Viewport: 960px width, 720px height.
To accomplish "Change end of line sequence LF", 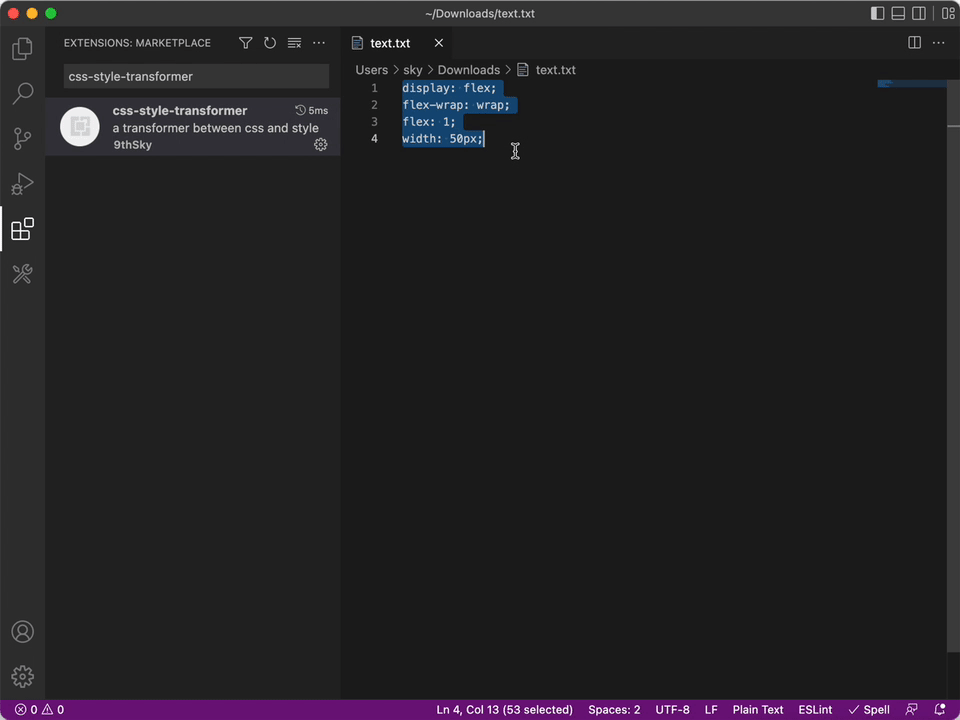I will pos(711,710).
